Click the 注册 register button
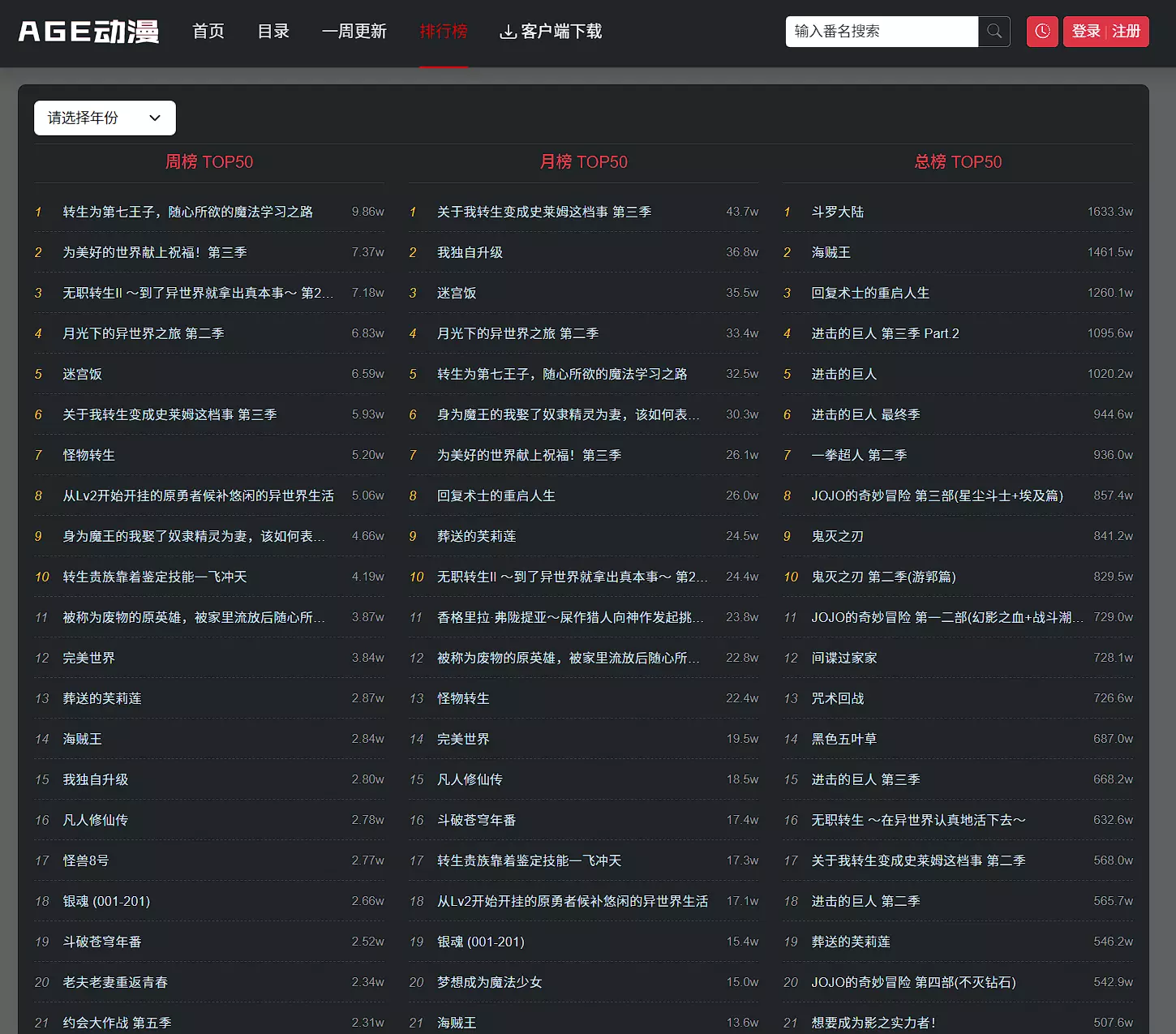Image resolution: width=1176 pixels, height=1034 pixels. [x=1127, y=32]
